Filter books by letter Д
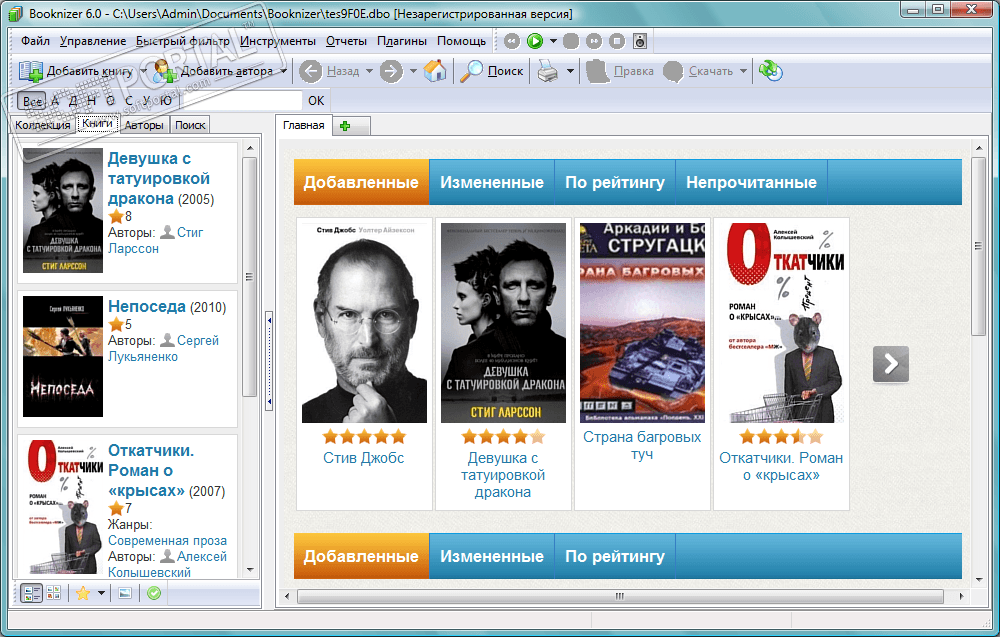Image resolution: width=1000 pixels, height=637 pixels. coord(73,101)
